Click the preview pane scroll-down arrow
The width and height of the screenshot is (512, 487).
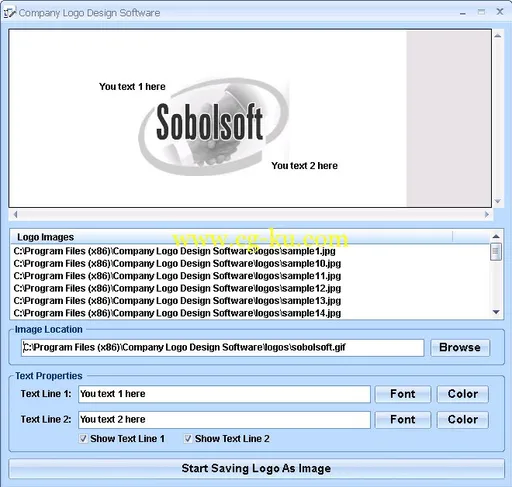pyautogui.click(x=498, y=201)
